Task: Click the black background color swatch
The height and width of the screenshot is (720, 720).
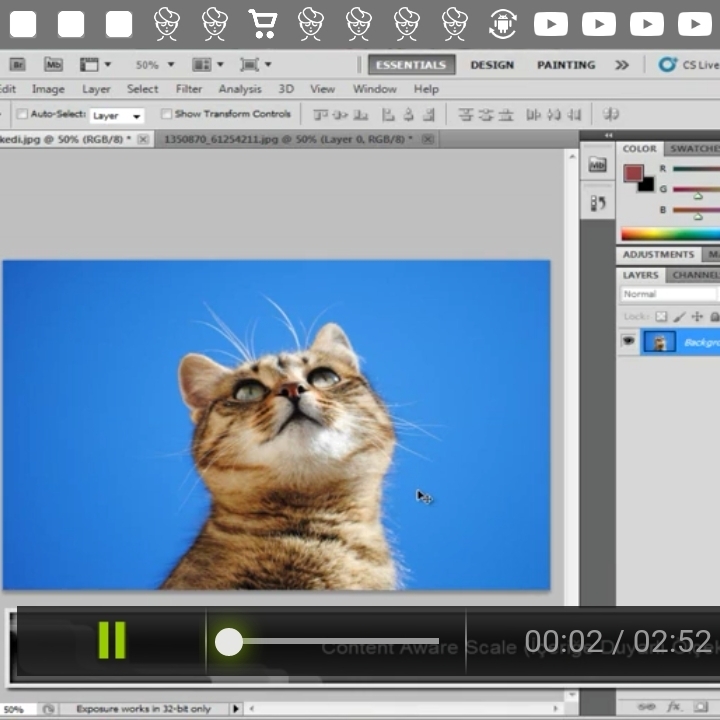Action: pos(647,185)
